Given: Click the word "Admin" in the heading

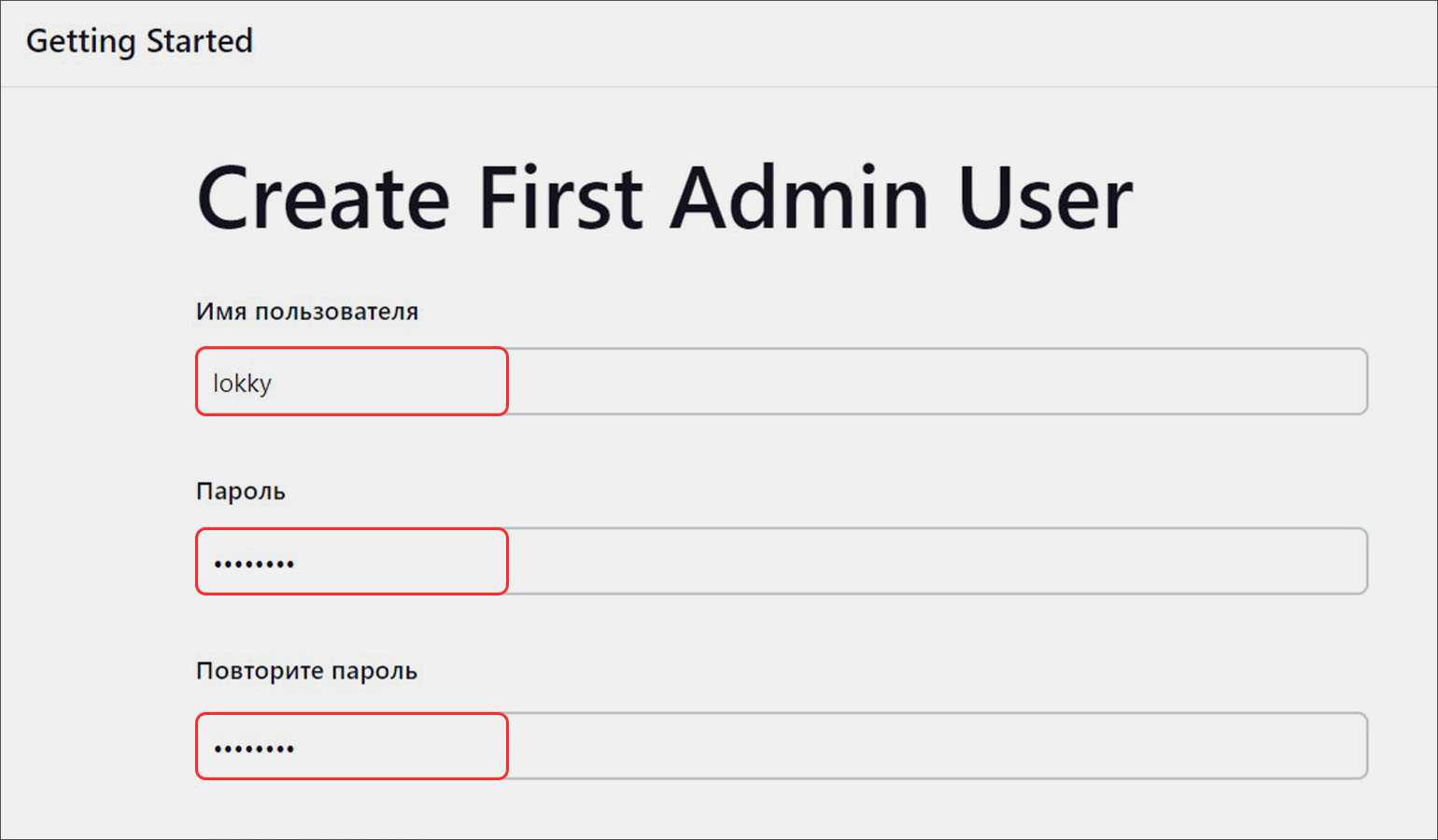Looking at the screenshot, I should [799, 198].
